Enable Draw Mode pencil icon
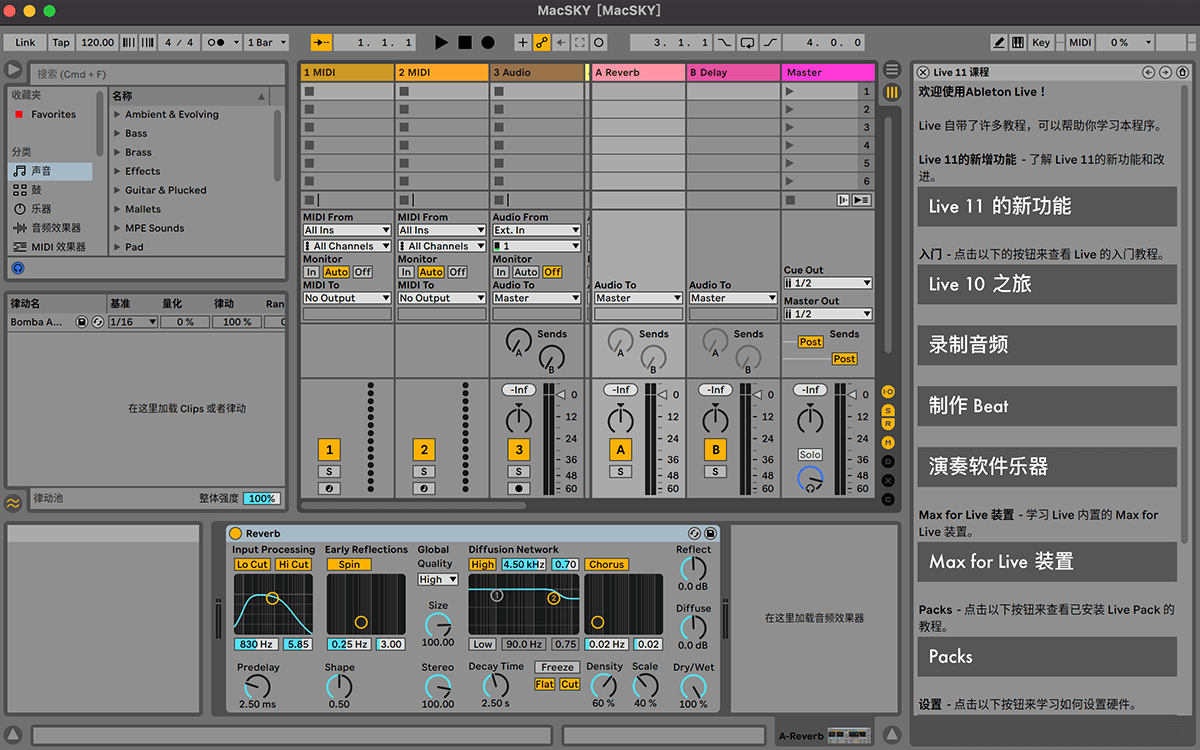This screenshot has height=750, width=1200. click(x=999, y=43)
